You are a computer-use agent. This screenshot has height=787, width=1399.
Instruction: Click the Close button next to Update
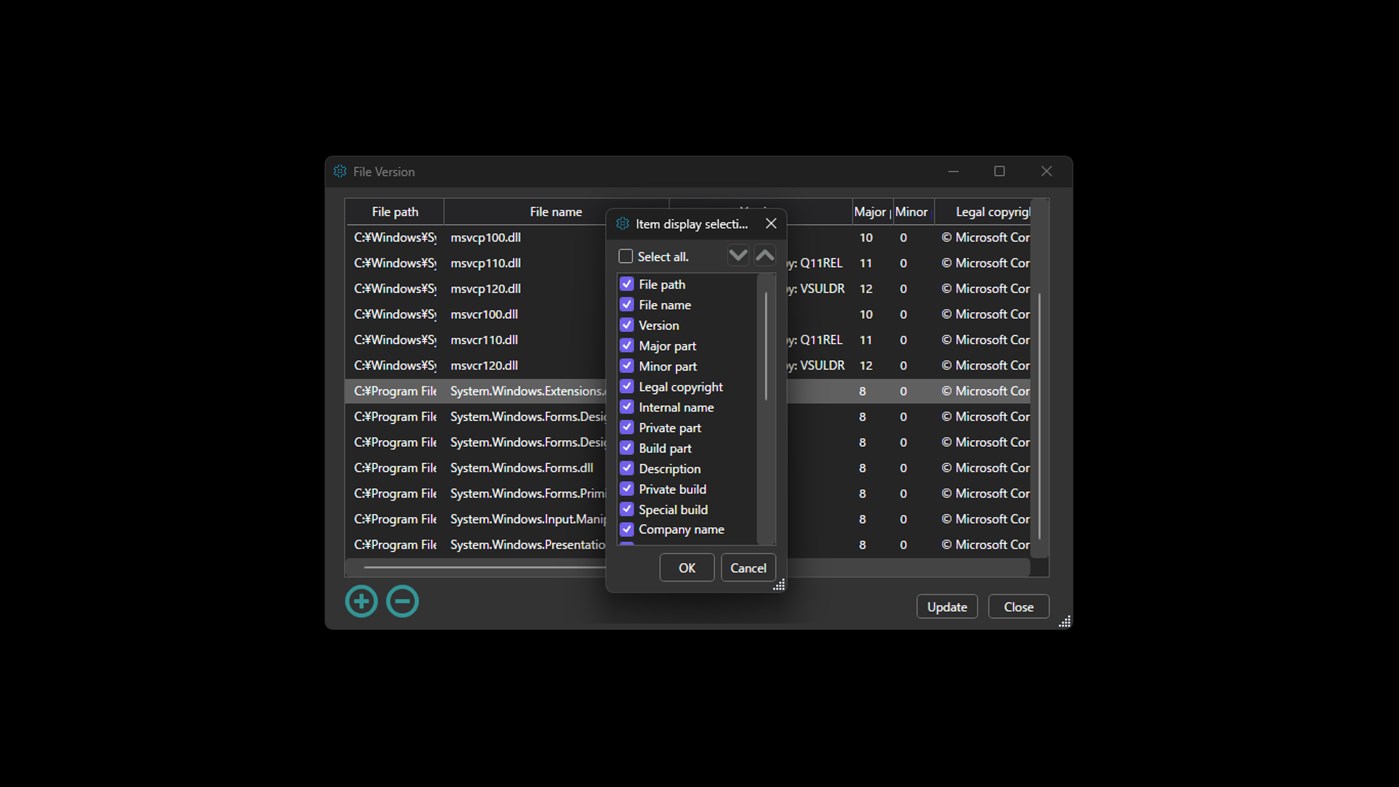[1018, 606]
